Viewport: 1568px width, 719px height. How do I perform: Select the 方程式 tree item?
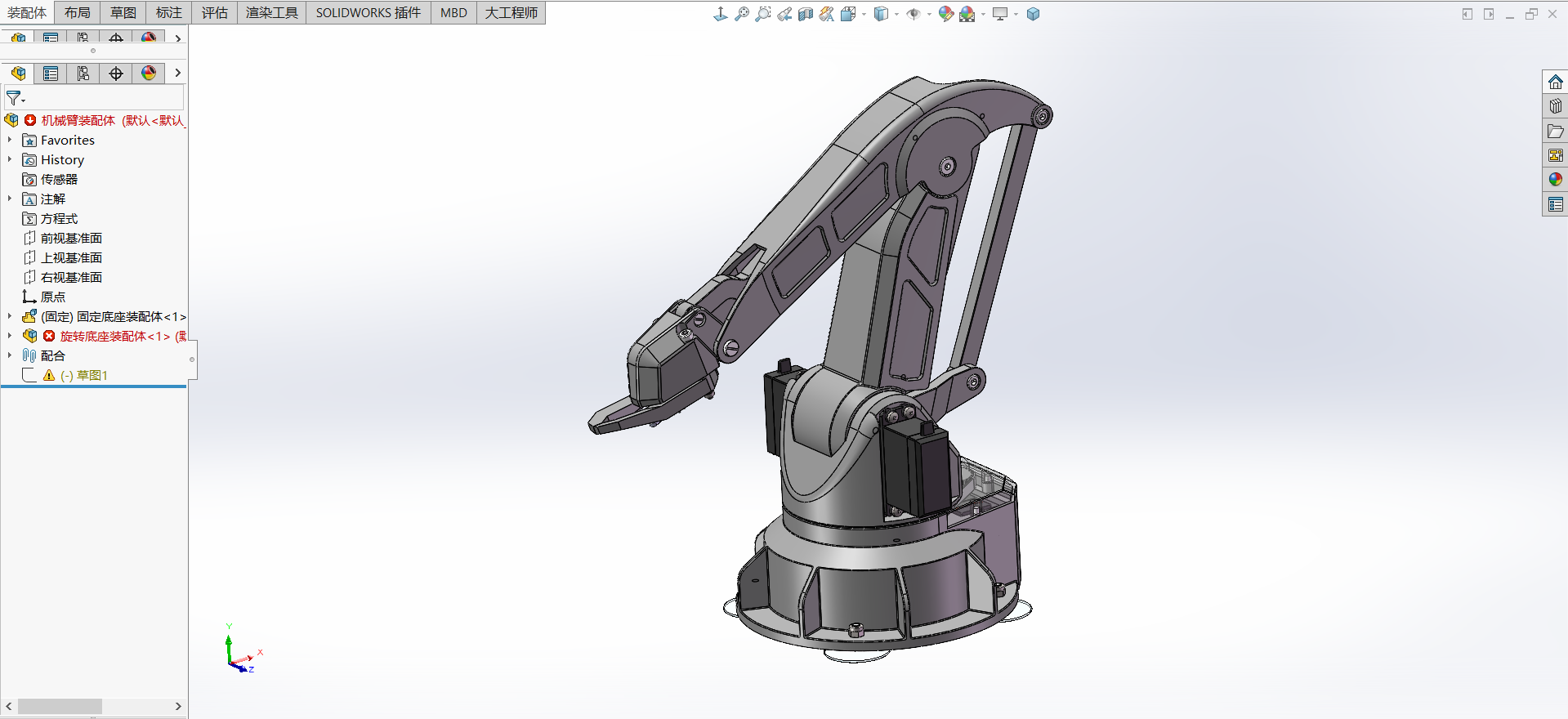59,219
